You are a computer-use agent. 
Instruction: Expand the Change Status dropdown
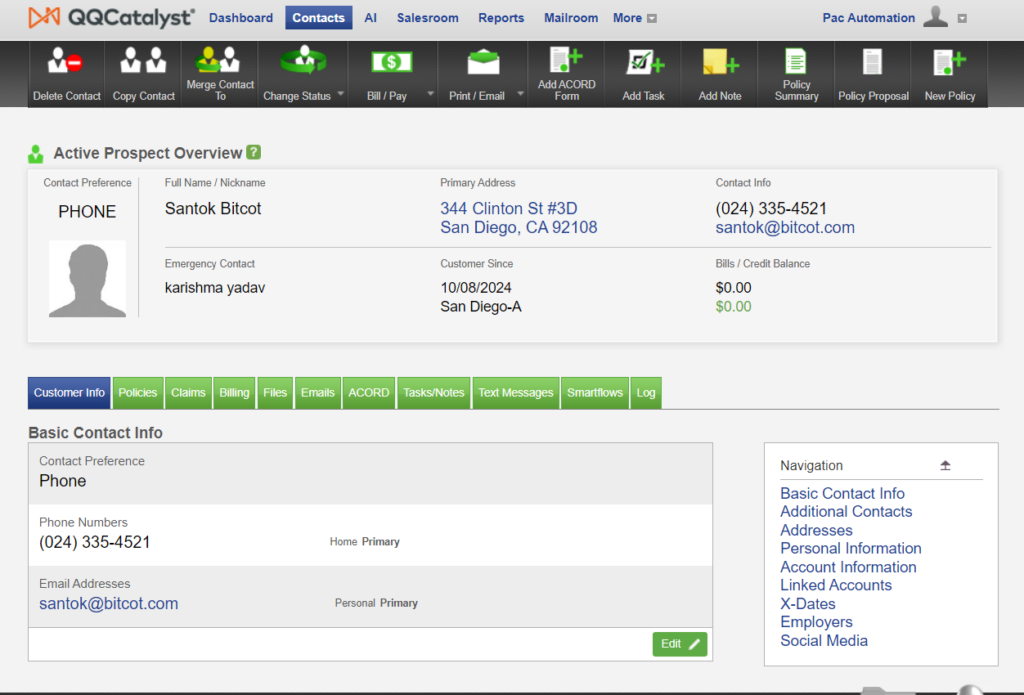pyautogui.click(x=341, y=96)
